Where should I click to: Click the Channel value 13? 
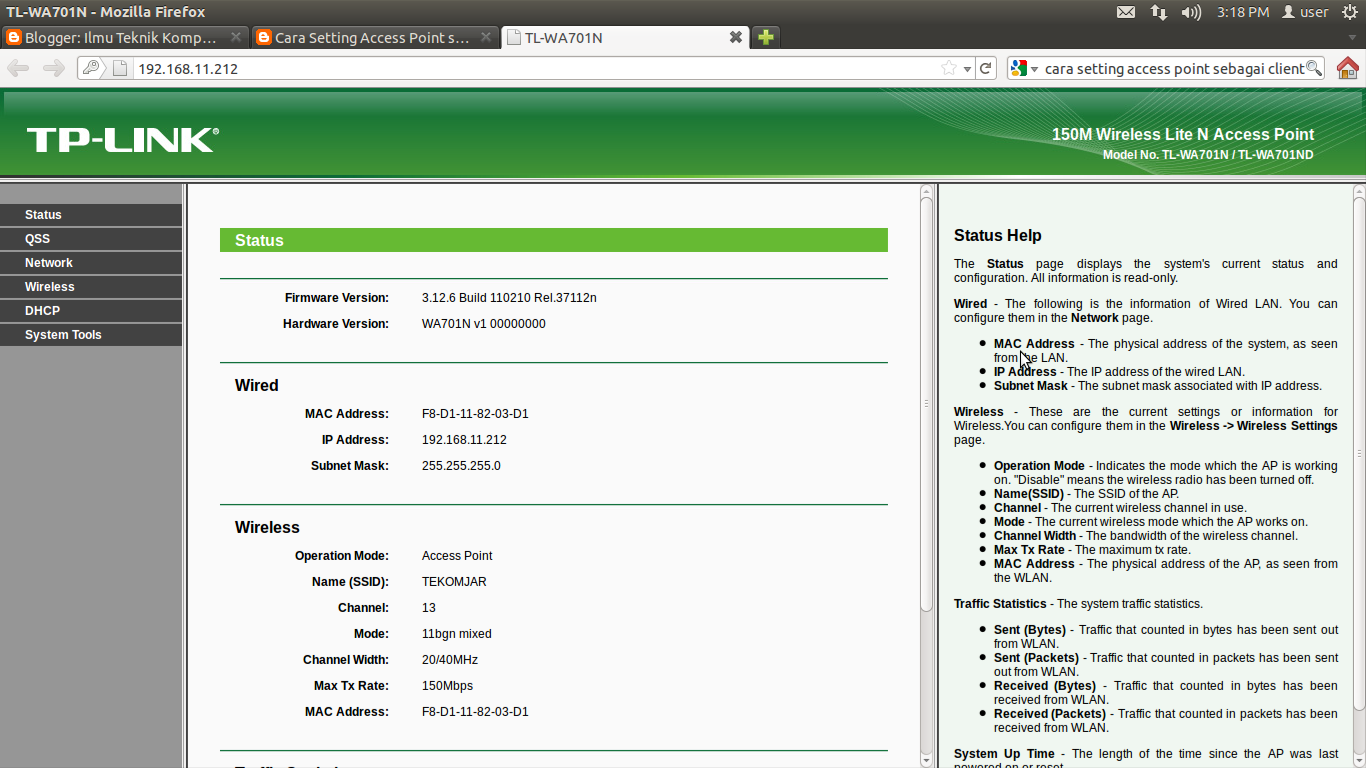429,608
